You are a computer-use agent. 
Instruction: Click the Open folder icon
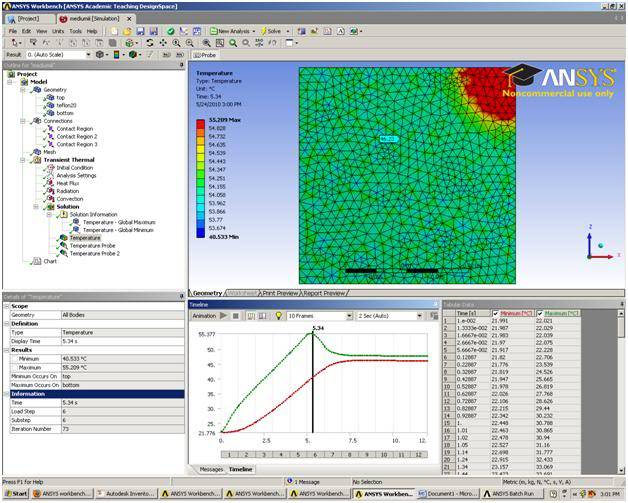(127, 31)
